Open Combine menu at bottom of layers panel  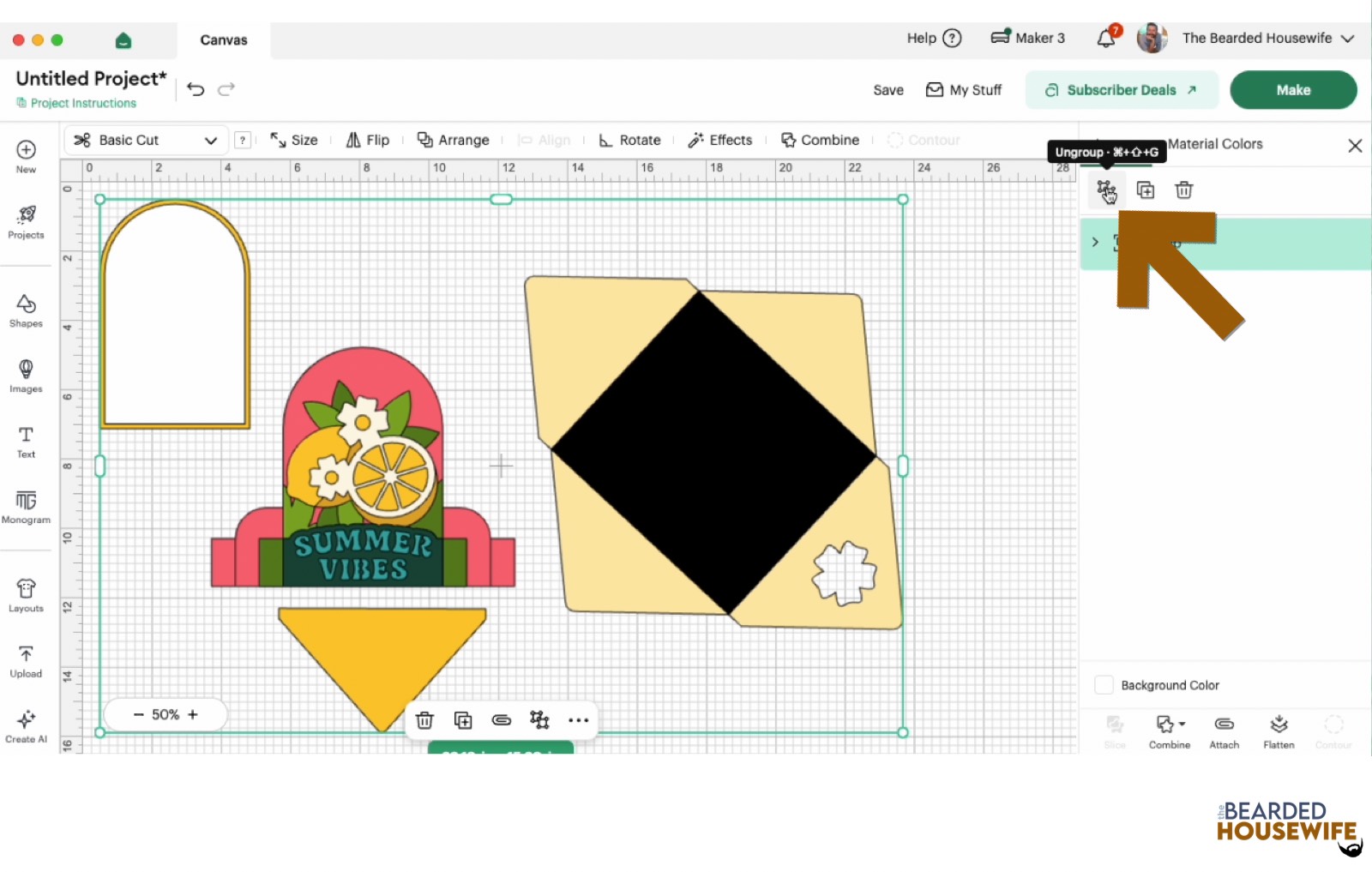coord(1170,732)
